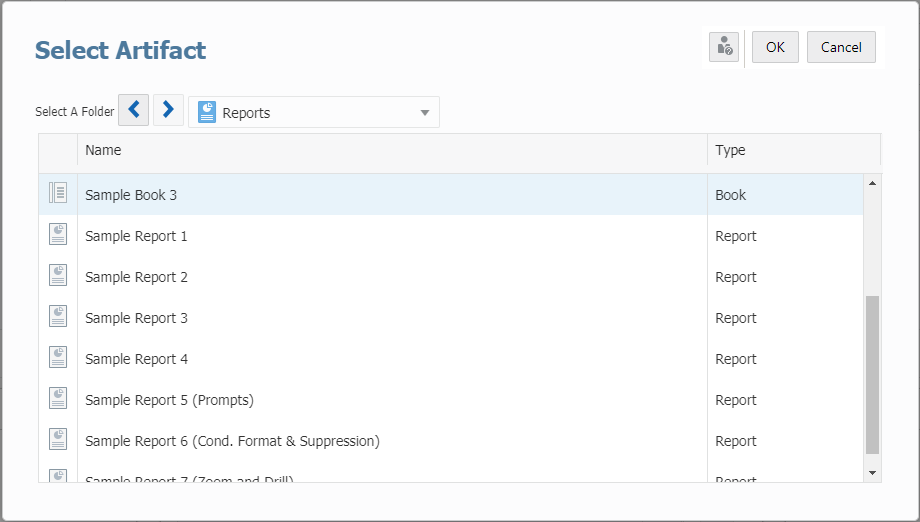Click the vertical scrollbar thumb
Viewport: 920px width, 522px height.
pyautogui.click(x=872, y=375)
